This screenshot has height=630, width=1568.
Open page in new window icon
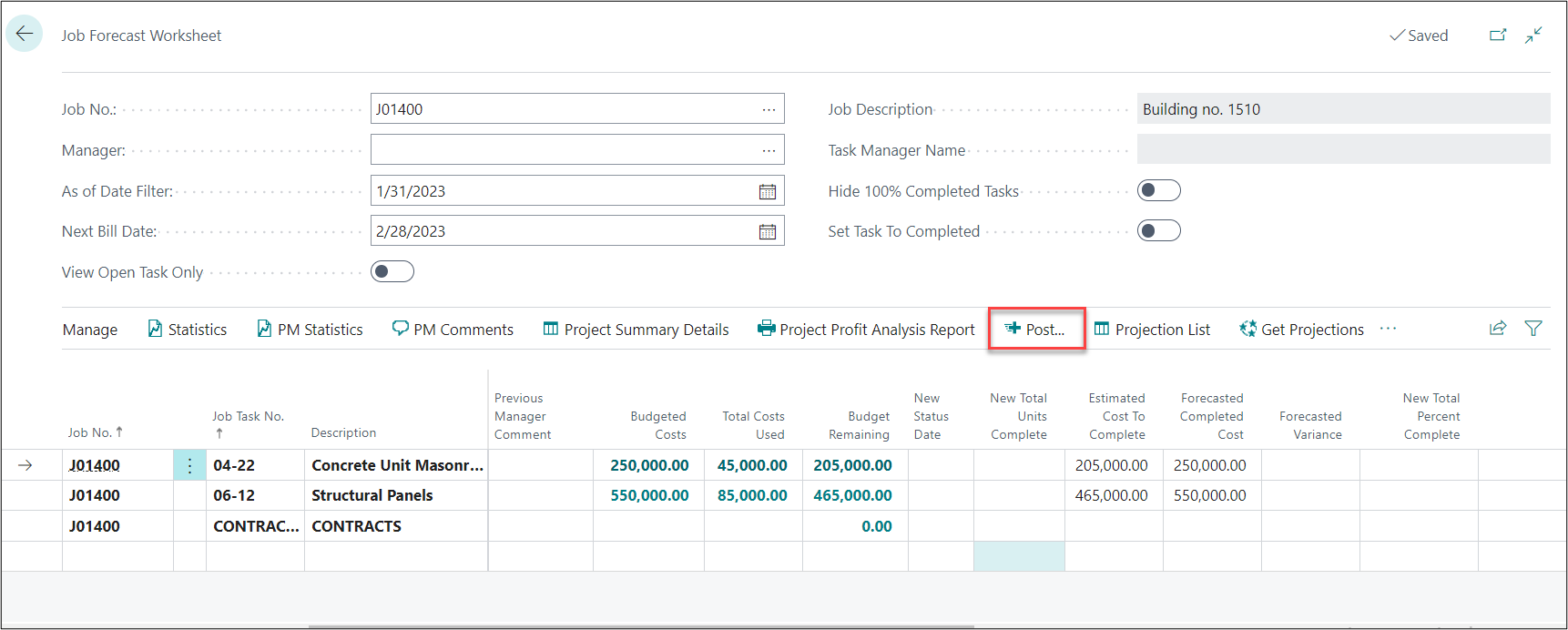tap(1497, 36)
